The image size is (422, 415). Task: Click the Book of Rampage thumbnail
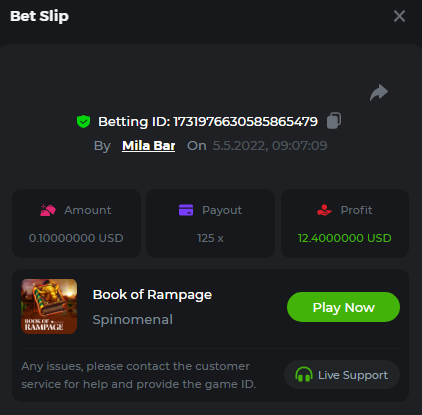pyautogui.click(x=49, y=306)
